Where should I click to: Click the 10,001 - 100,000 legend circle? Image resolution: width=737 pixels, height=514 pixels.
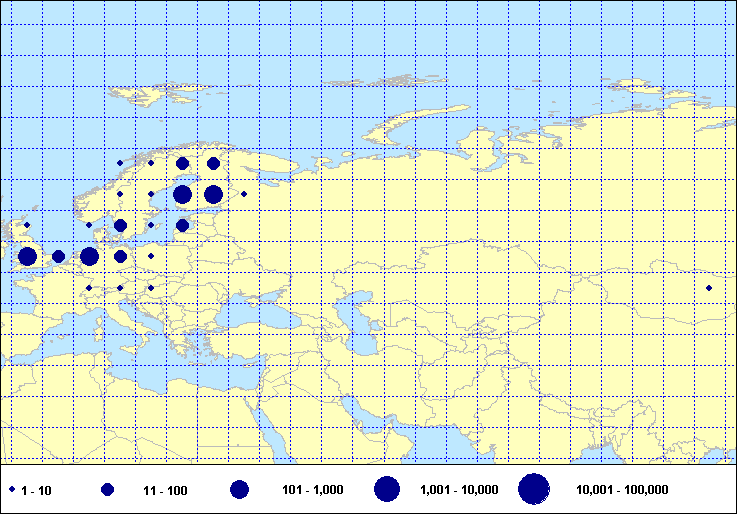tap(534, 489)
